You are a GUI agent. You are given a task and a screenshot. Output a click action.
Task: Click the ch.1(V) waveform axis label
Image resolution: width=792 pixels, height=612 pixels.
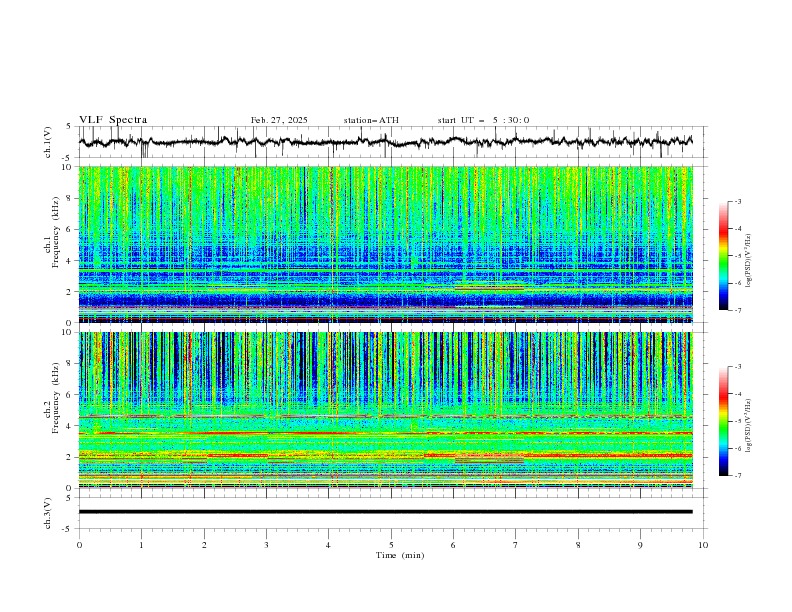[48, 142]
